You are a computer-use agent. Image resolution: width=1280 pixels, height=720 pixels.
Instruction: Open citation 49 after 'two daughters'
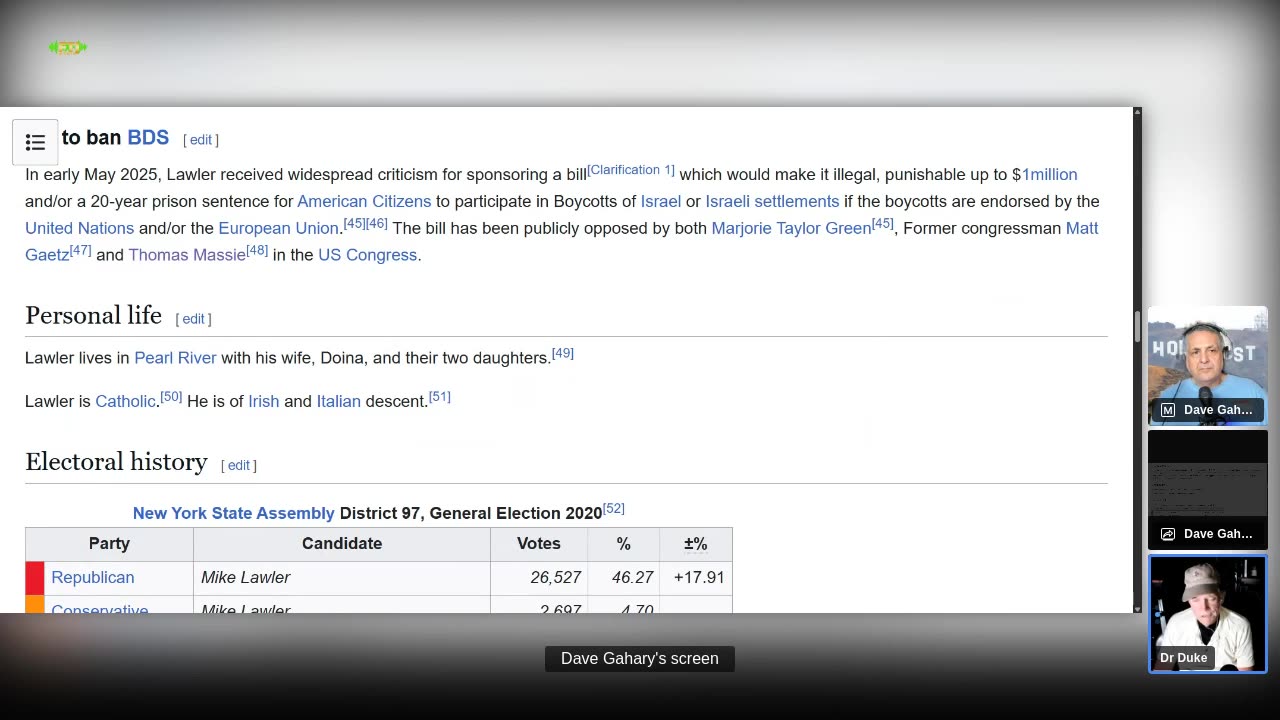tap(563, 354)
